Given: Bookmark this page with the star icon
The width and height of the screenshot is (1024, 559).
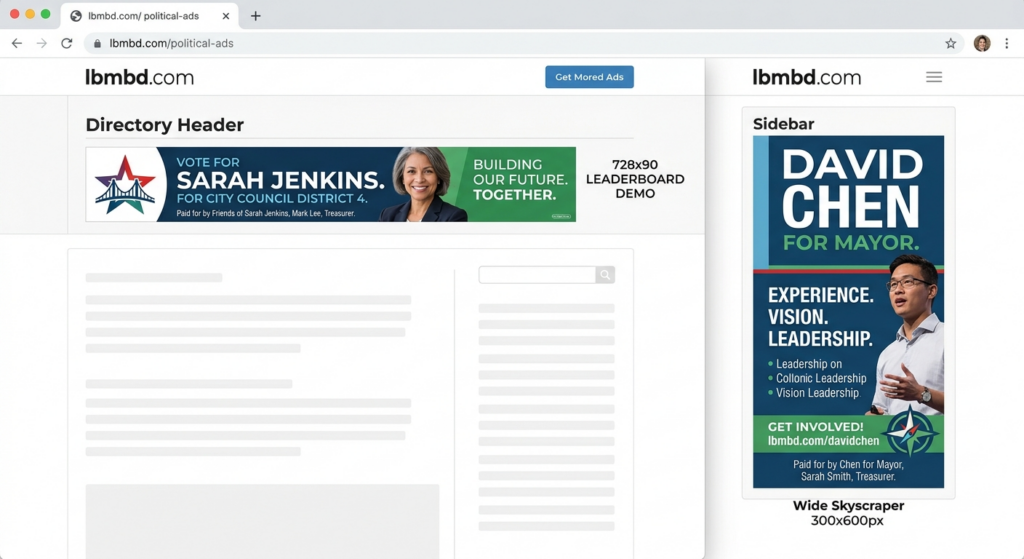Looking at the screenshot, I should (x=950, y=43).
